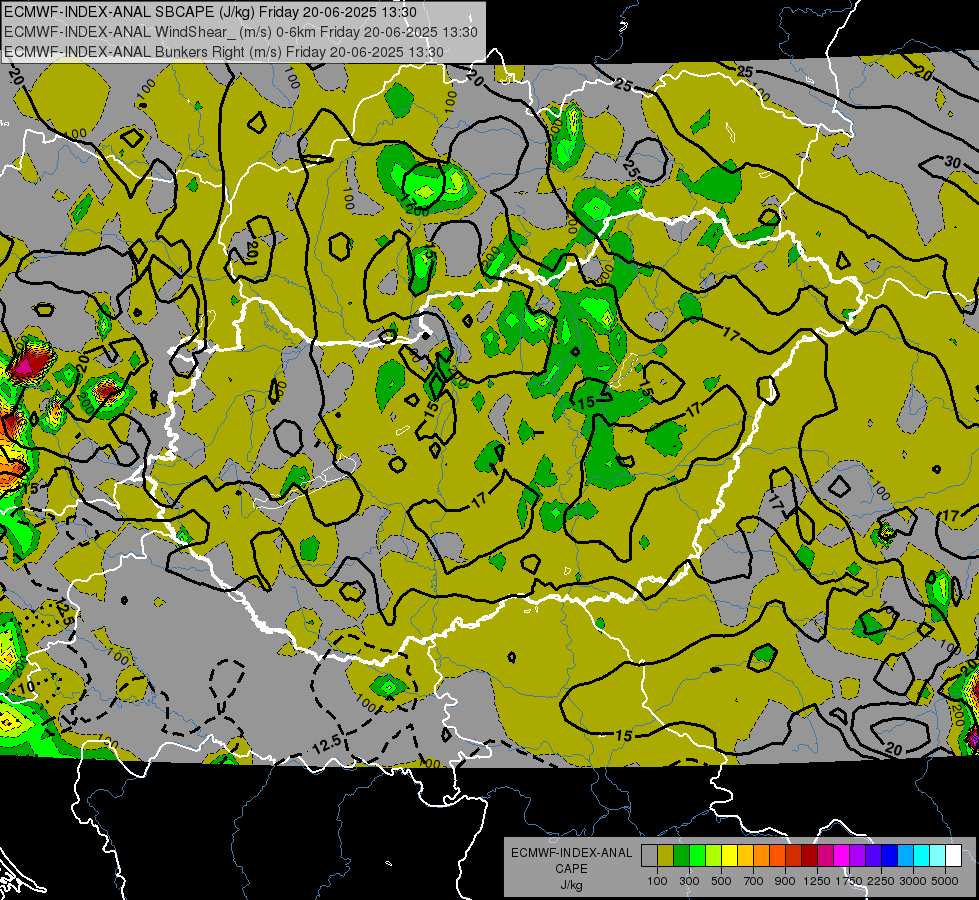The height and width of the screenshot is (900, 979).
Task: Click the 2250 legend scale value
Action: point(881,881)
